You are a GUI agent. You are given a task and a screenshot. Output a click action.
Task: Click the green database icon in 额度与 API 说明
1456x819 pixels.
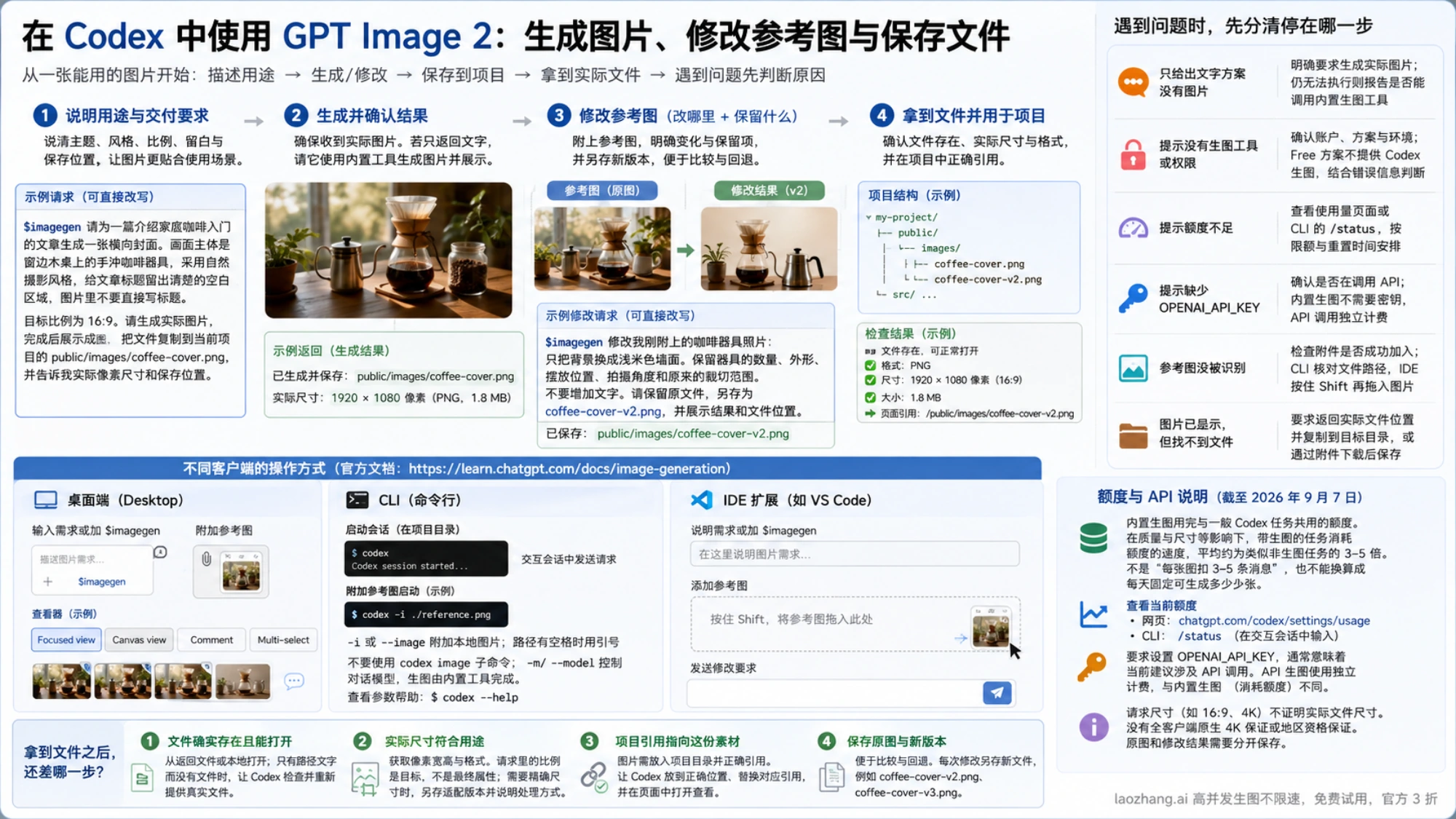click(1093, 538)
